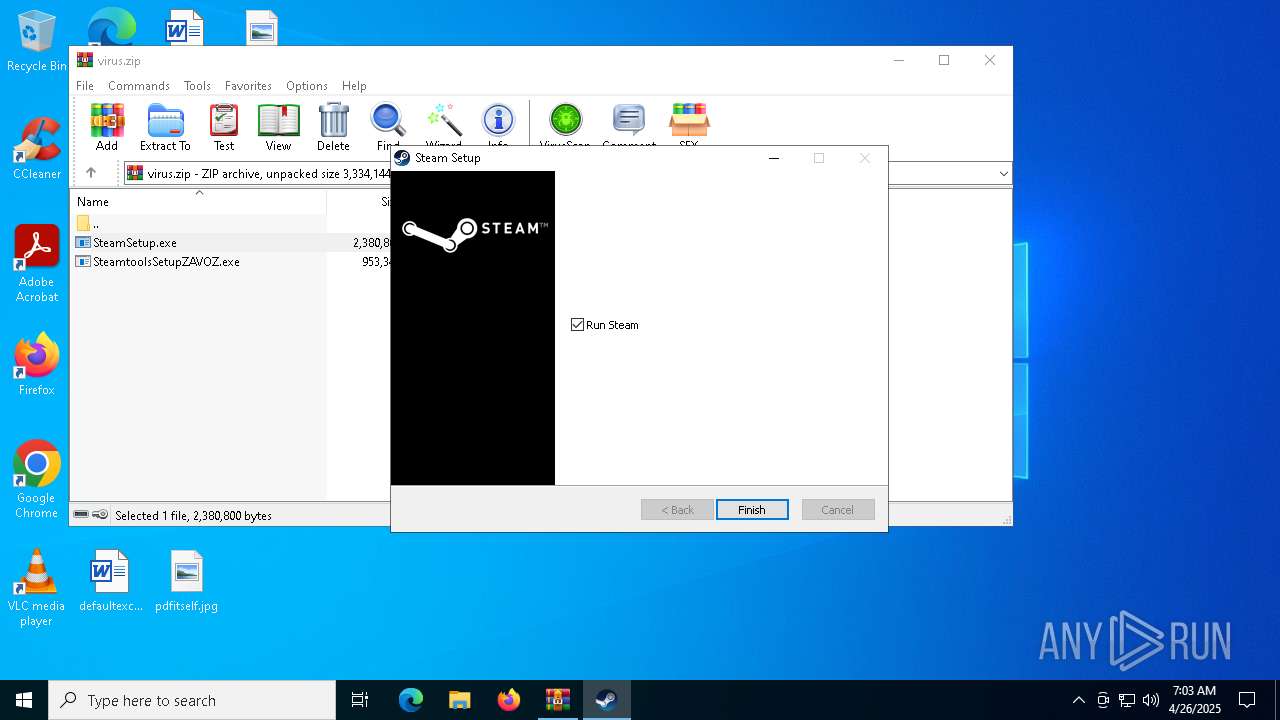Open the Windows Start menu
The width and height of the screenshot is (1280, 720).
pos(24,700)
